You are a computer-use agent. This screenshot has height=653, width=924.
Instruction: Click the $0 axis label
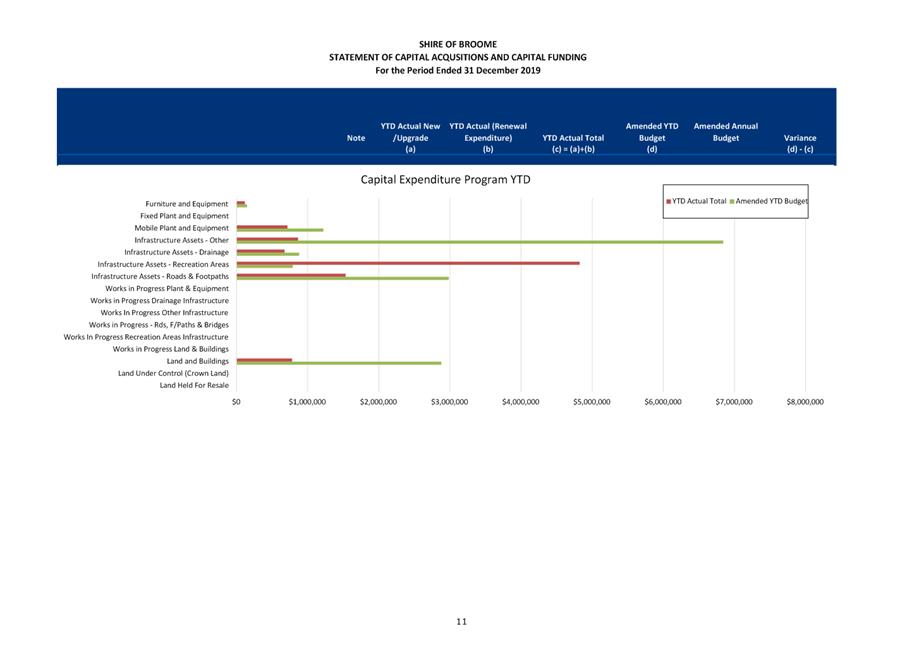click(x=236, y=402)
